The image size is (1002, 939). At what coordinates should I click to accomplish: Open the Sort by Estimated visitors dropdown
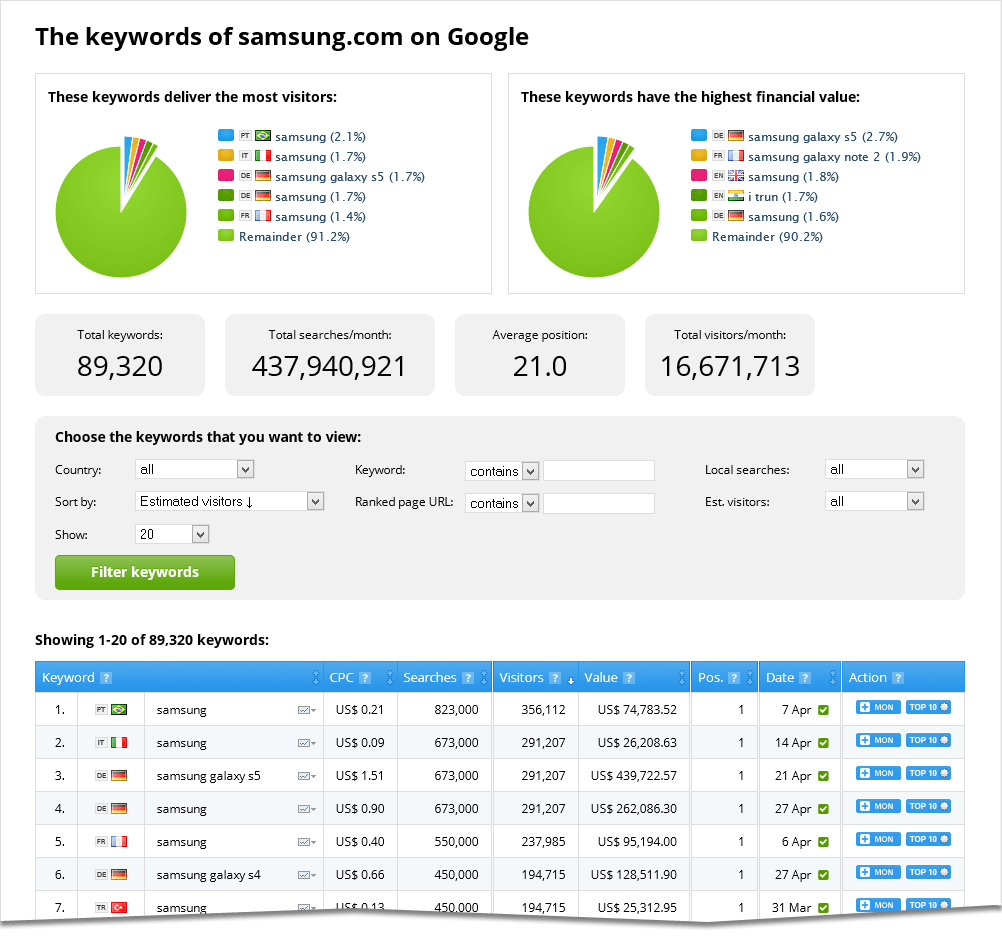point(229,501)
